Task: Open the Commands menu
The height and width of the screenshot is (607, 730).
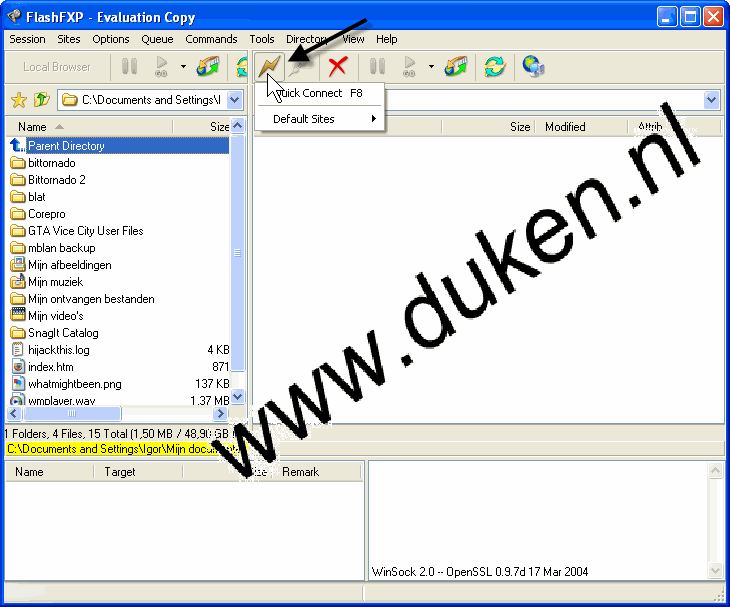Action: pyautogui.click(x=211, y=39)
